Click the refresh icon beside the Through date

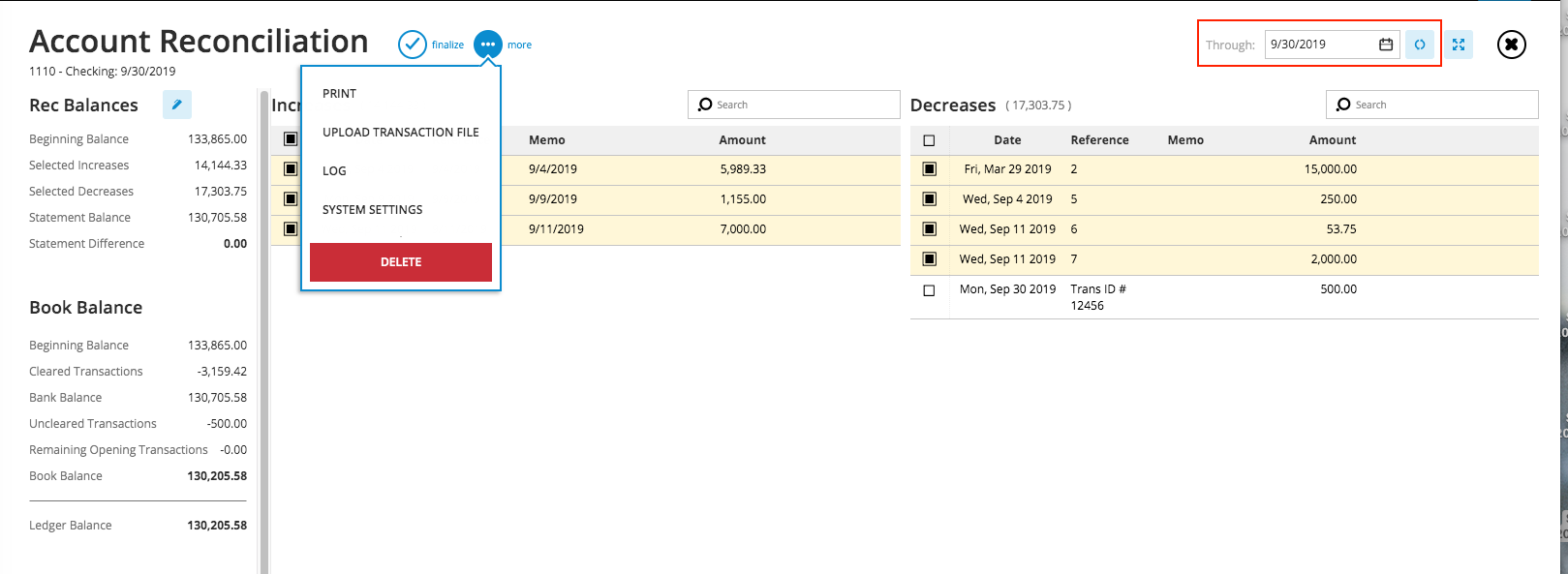click(x=1420, y=45)
